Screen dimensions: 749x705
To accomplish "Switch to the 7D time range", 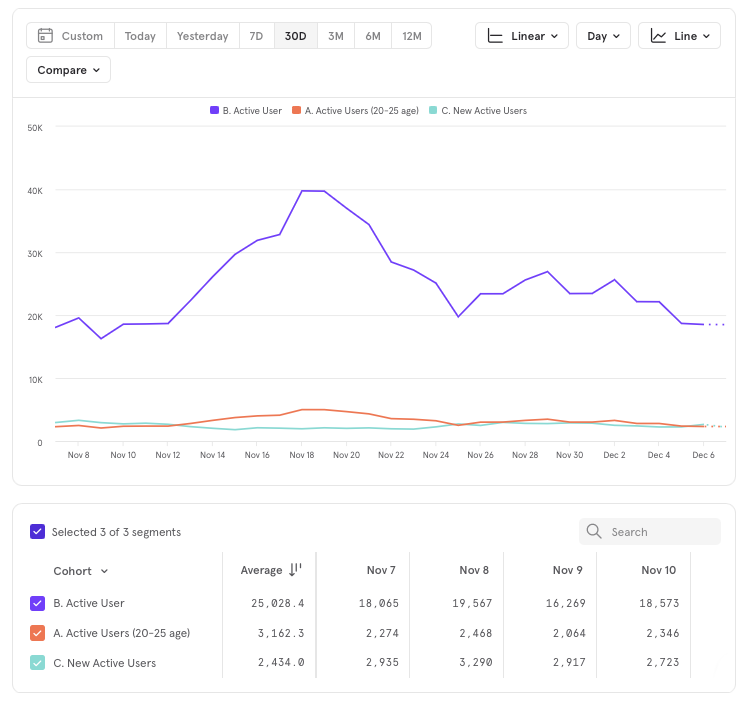I will tap(256, 36).
